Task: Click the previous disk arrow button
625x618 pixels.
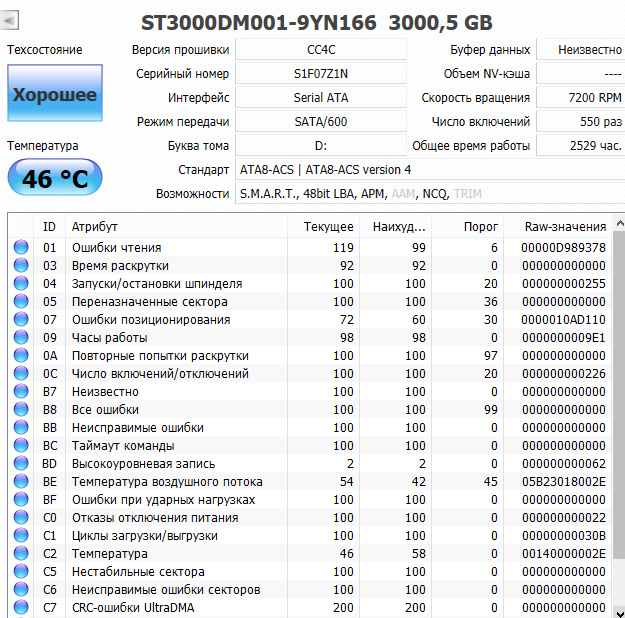Action: pyautogui.click(x=9, y=20)
